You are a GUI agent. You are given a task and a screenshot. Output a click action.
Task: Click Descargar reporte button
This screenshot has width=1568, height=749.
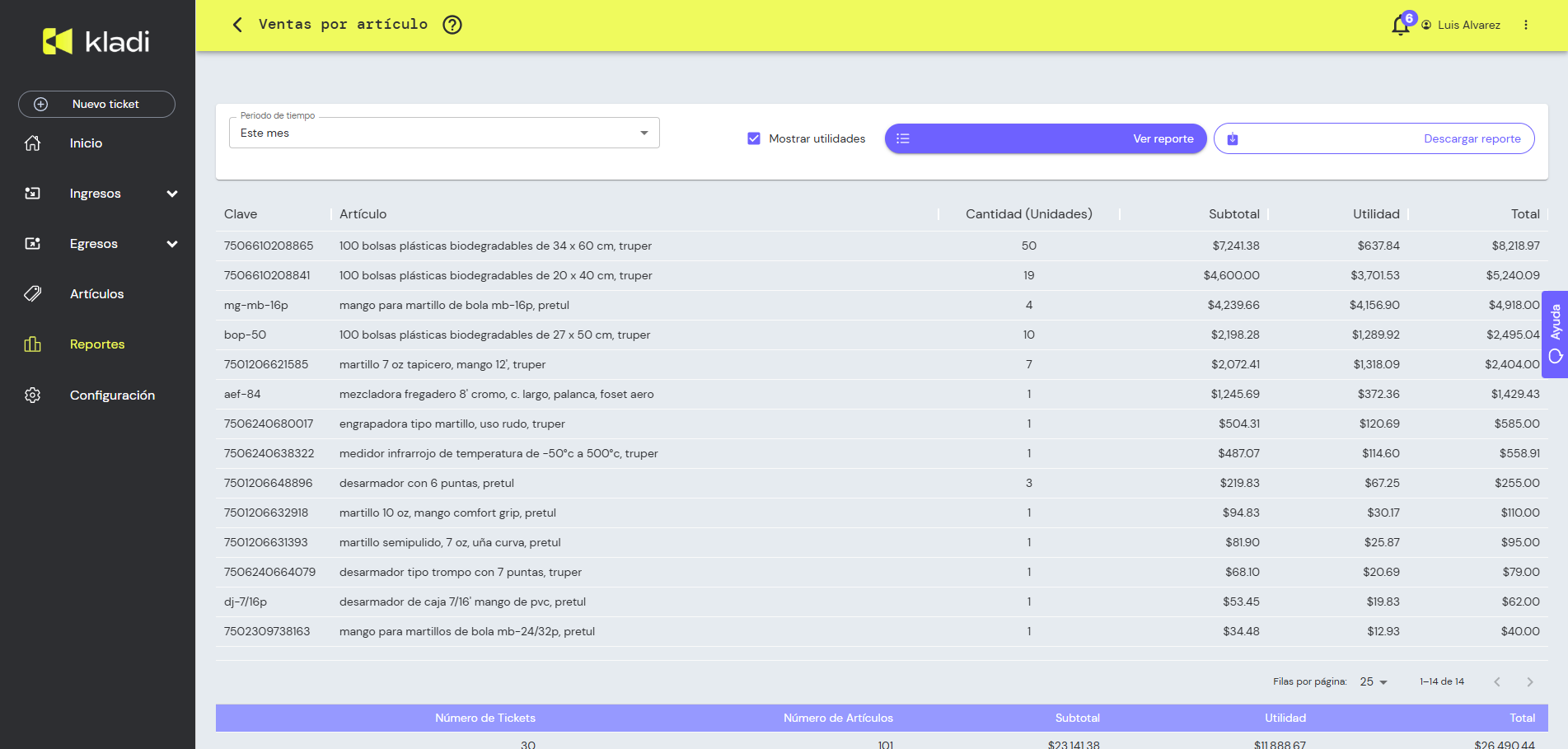[1374, 138]
